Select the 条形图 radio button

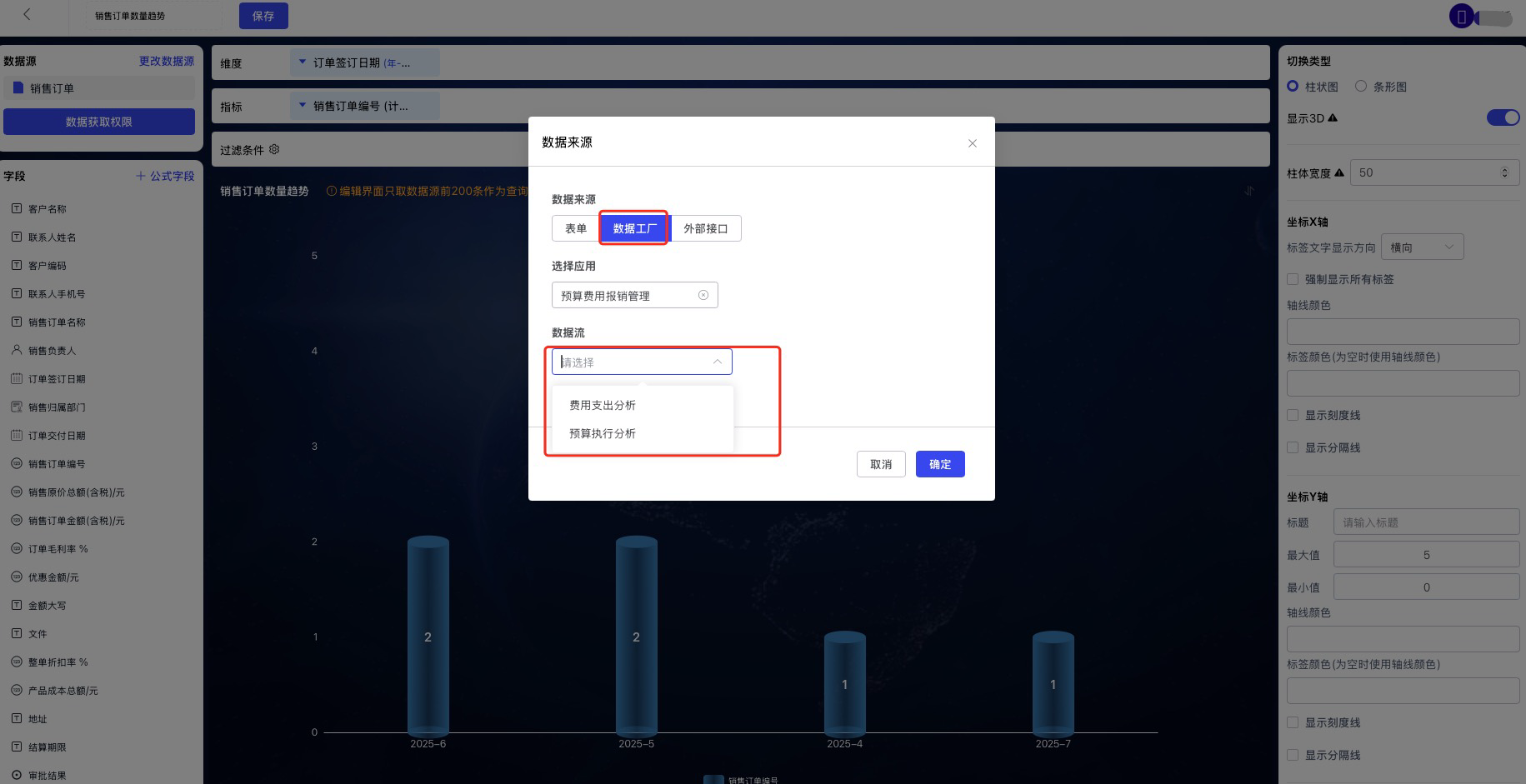tap(1361, 87)
